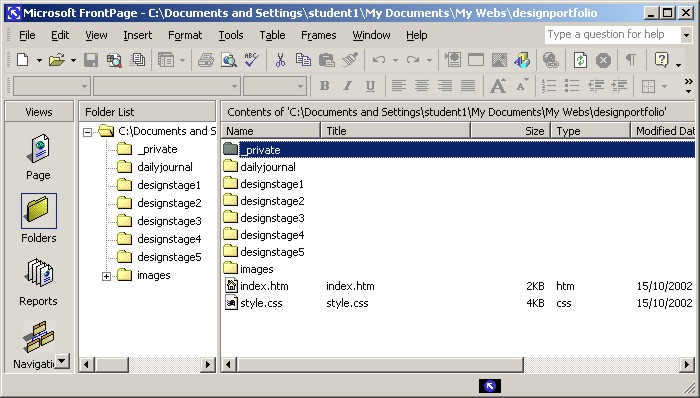The width and height of the screenshot is (700, 398).
Task: Set Align Right paragraph alignment
Action: click(445, 86)
